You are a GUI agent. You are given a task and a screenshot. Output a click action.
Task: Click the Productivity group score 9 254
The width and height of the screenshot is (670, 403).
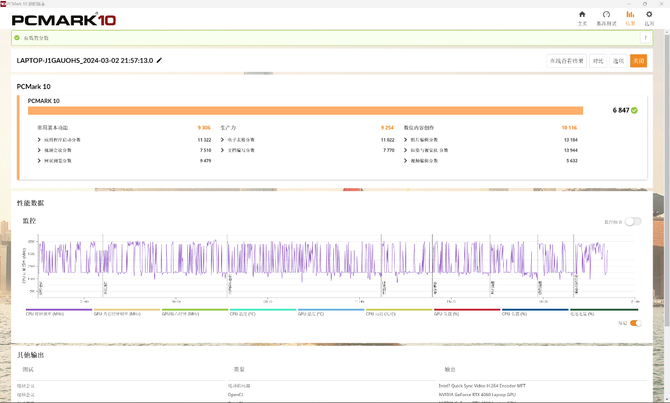pos(387,128)
